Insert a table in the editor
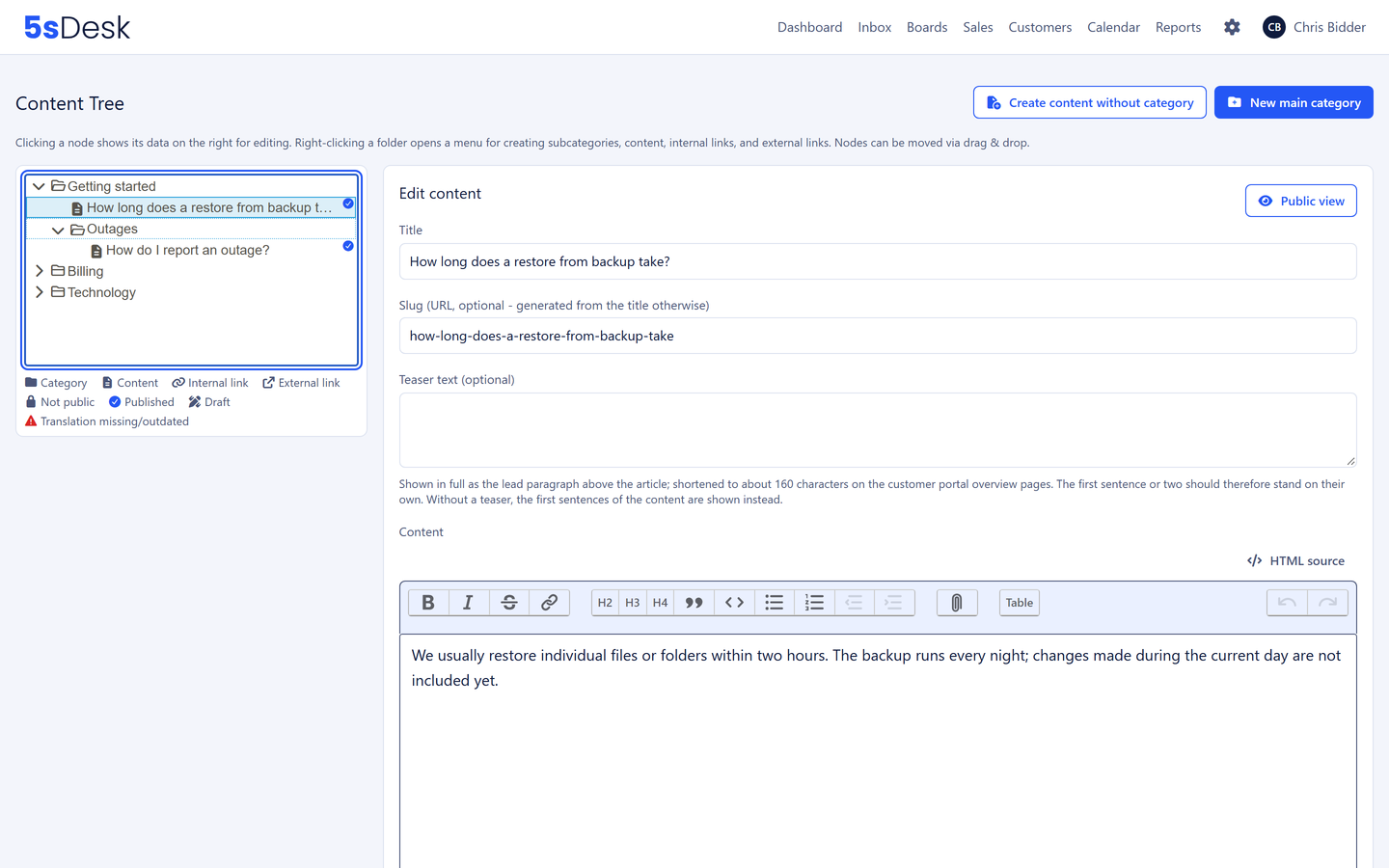1389x868 pixels. pyautogui.click(x=1020, y=603)
